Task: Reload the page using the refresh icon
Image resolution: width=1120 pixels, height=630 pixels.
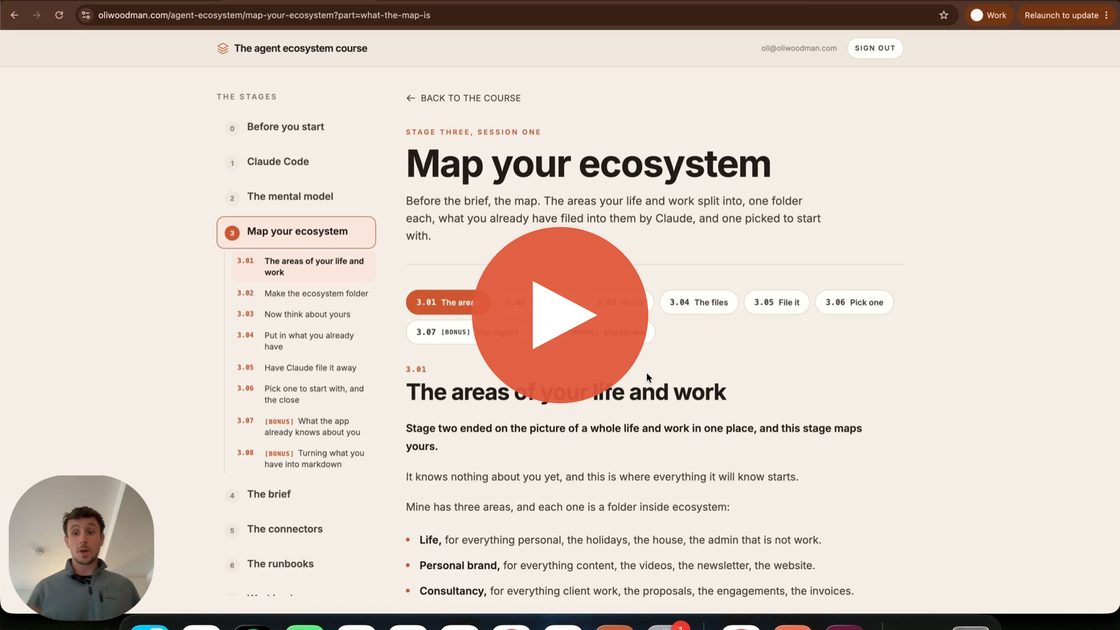Action: pyautogui.click(x=59, y=15)
